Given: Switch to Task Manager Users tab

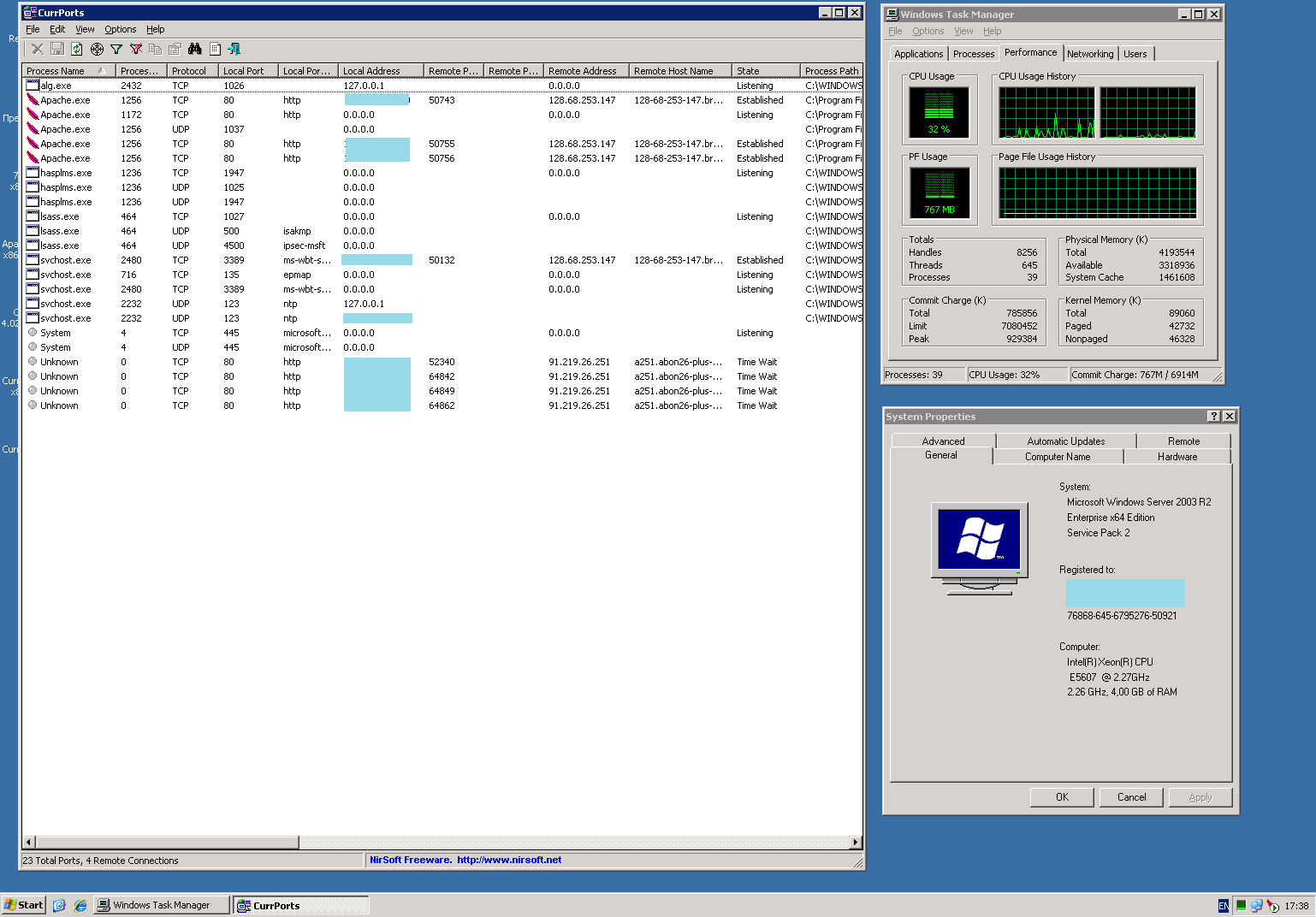Looking at the screenshot, I should [1135, 54].
